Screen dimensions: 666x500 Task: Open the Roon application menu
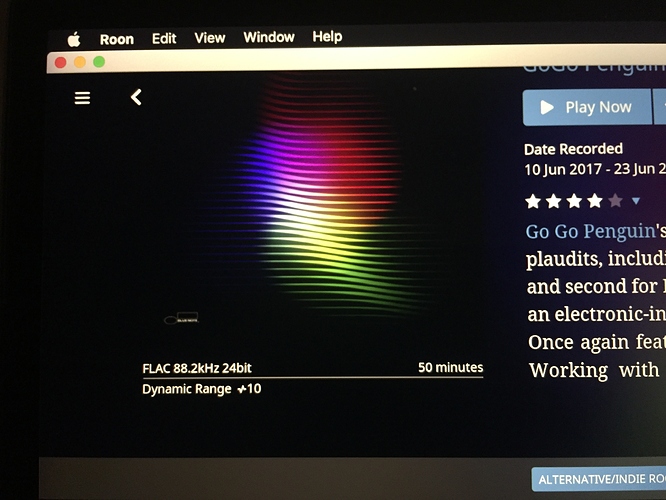click(x=117, y=39)
